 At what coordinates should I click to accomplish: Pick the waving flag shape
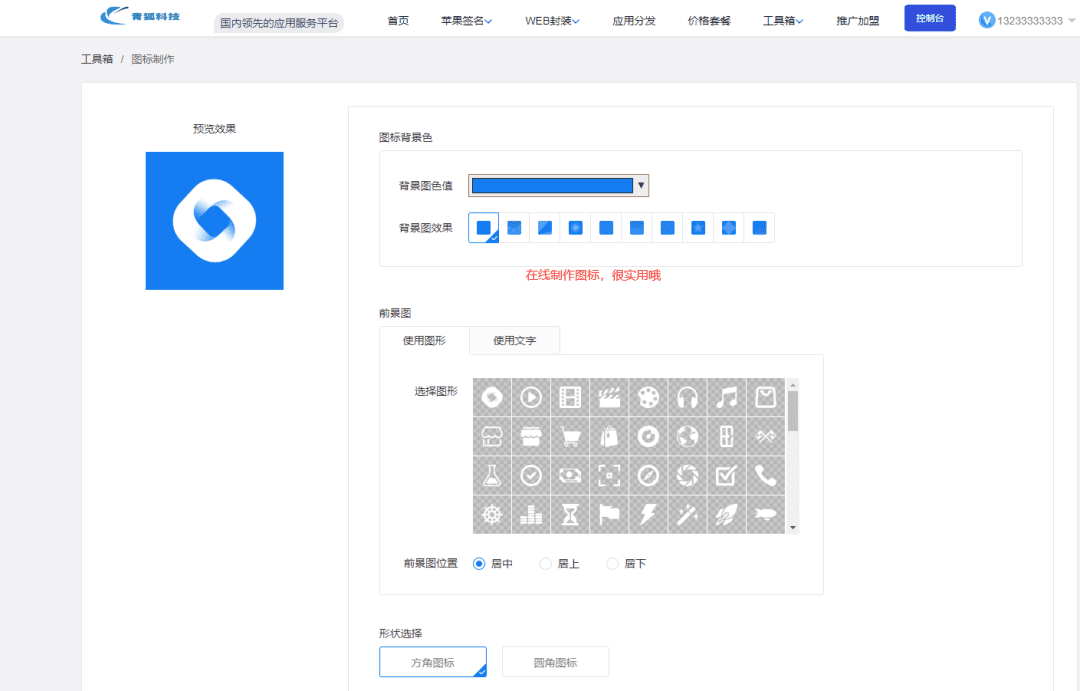click(x=609, y=515)
